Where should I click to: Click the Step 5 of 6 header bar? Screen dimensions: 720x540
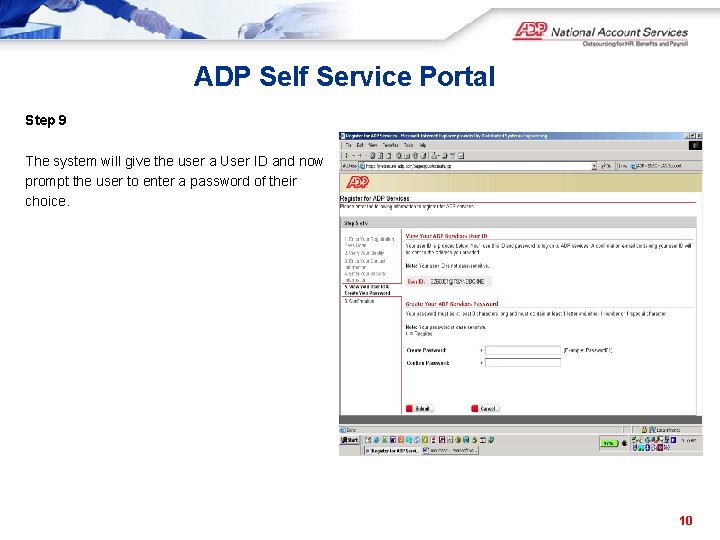(x=518, y=223)
